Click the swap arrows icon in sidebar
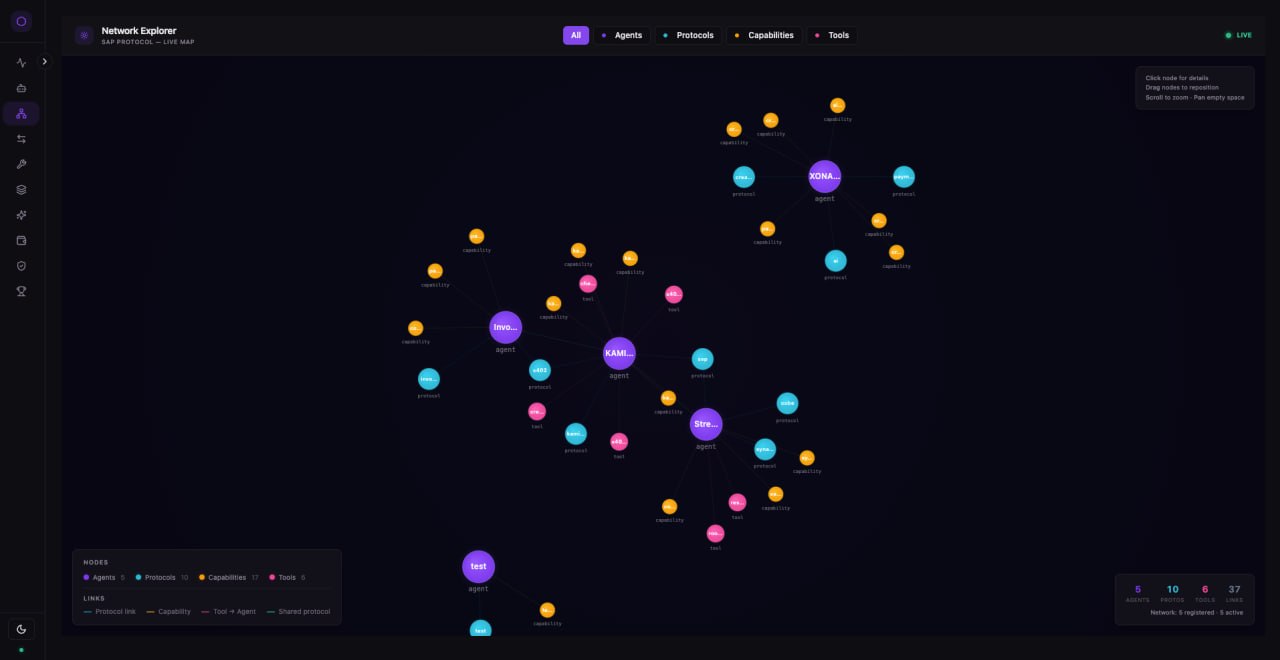 (21, 139)
